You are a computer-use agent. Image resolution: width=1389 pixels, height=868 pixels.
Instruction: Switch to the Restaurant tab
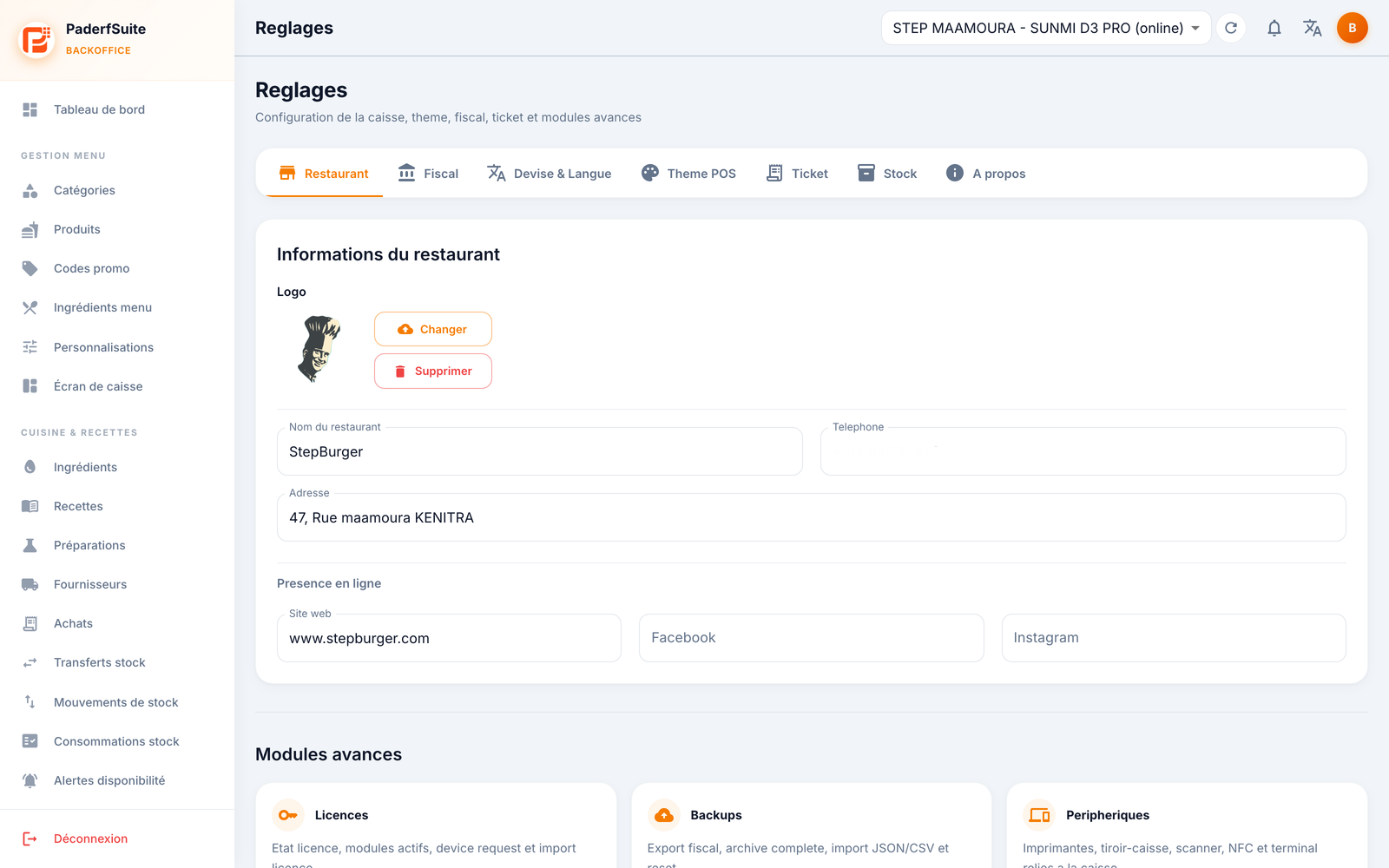(324, 174)
